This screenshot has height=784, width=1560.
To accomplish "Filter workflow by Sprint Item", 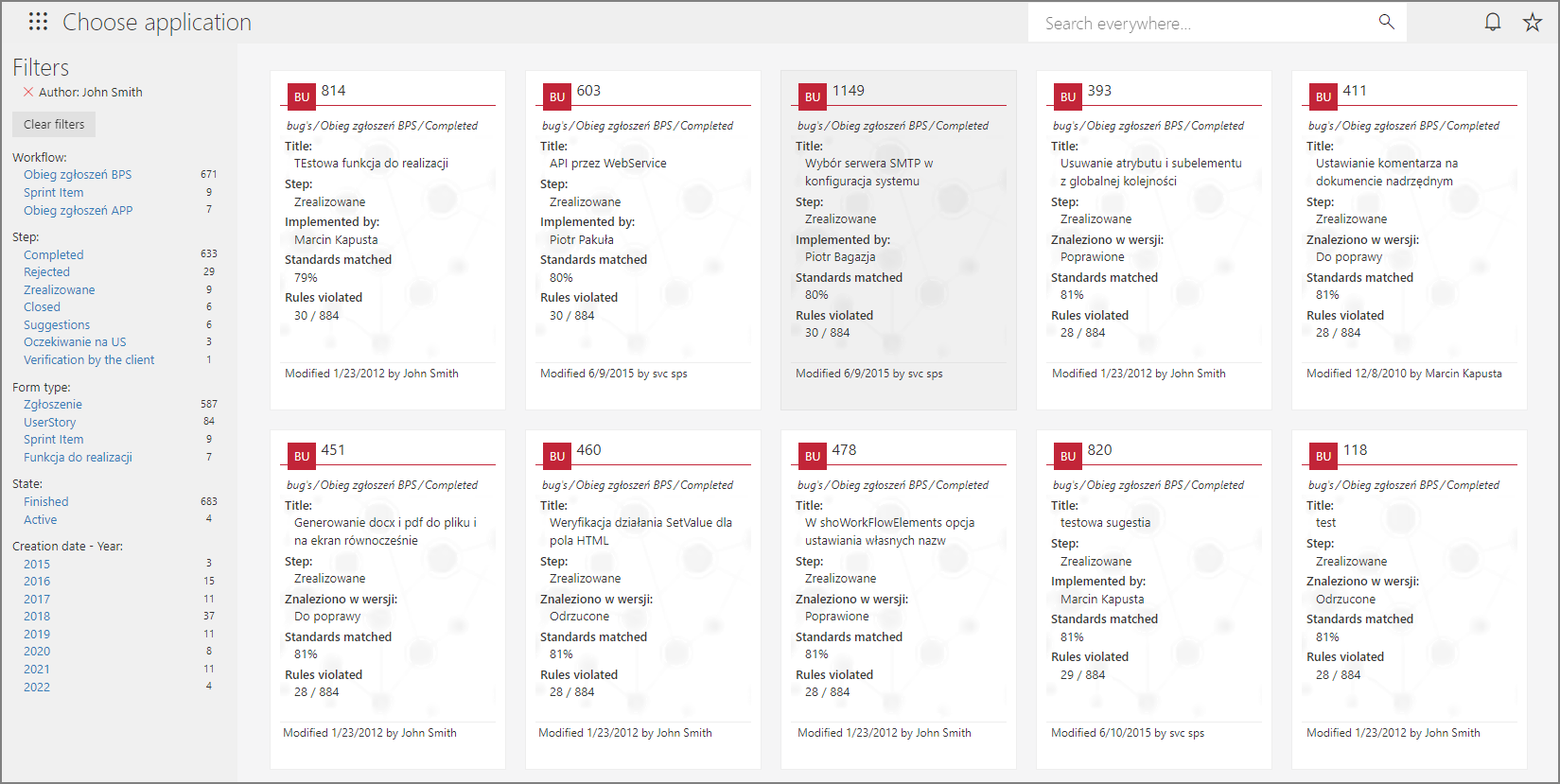I will [53, 192].
